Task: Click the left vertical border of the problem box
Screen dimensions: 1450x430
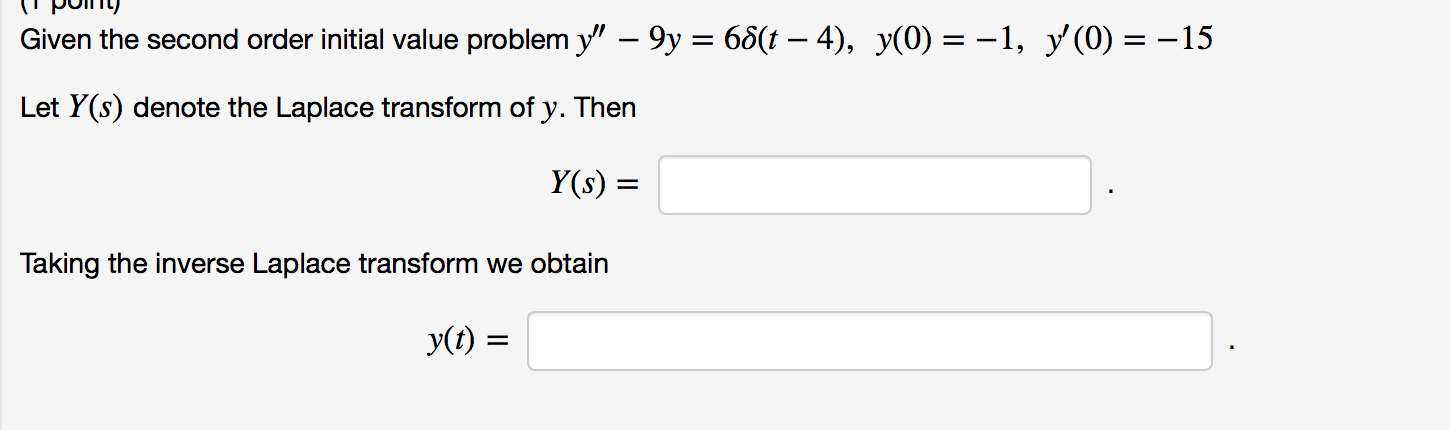Action: 1,215
